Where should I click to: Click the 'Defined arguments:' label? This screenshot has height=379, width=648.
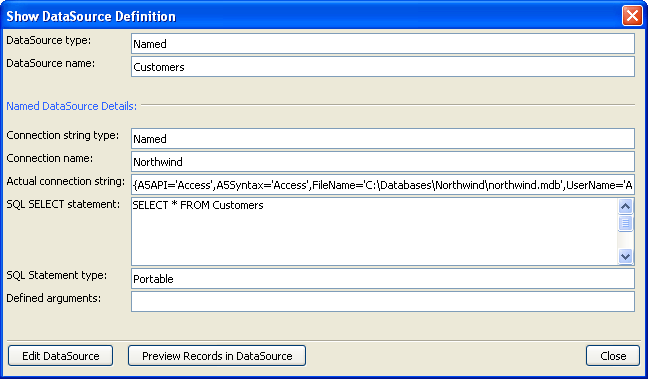(x=53, y=298)
